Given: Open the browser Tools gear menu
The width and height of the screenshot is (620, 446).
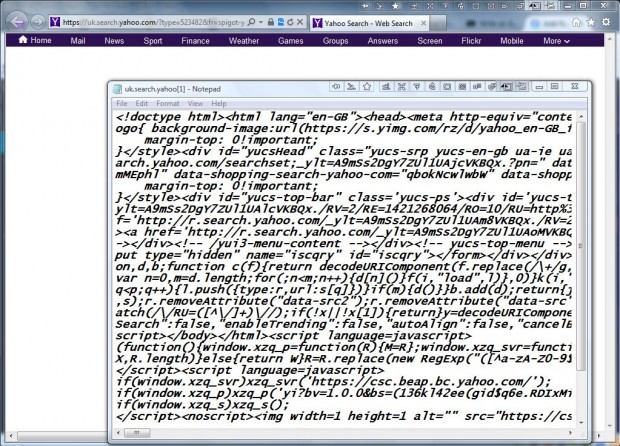Looking at the screenshot, I should [606, 22].
